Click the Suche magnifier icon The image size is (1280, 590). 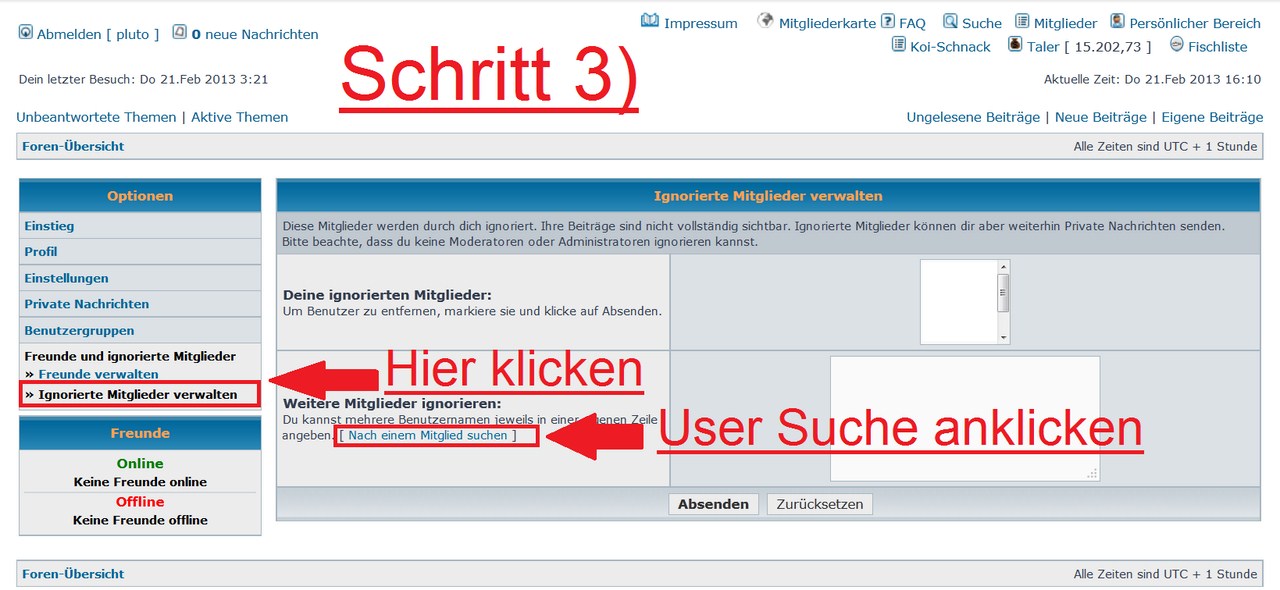(950, 21)
